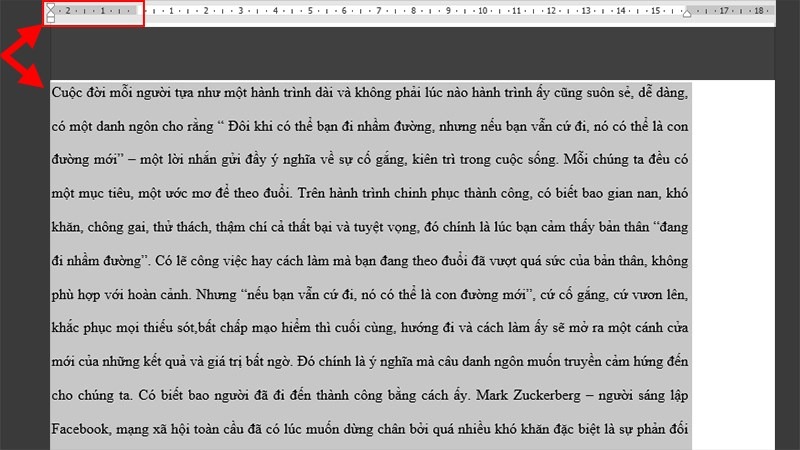The width and height of the screenshot is (800, 450).
Task: Click the phrase "có một danh ngôn"
Action: click(x=105, y=127)
